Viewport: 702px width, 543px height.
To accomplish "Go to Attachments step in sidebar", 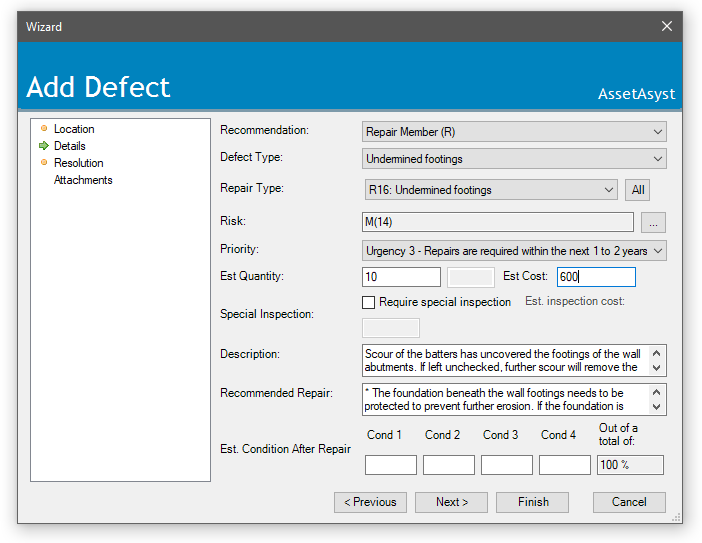I will click(x=83, y=180).
